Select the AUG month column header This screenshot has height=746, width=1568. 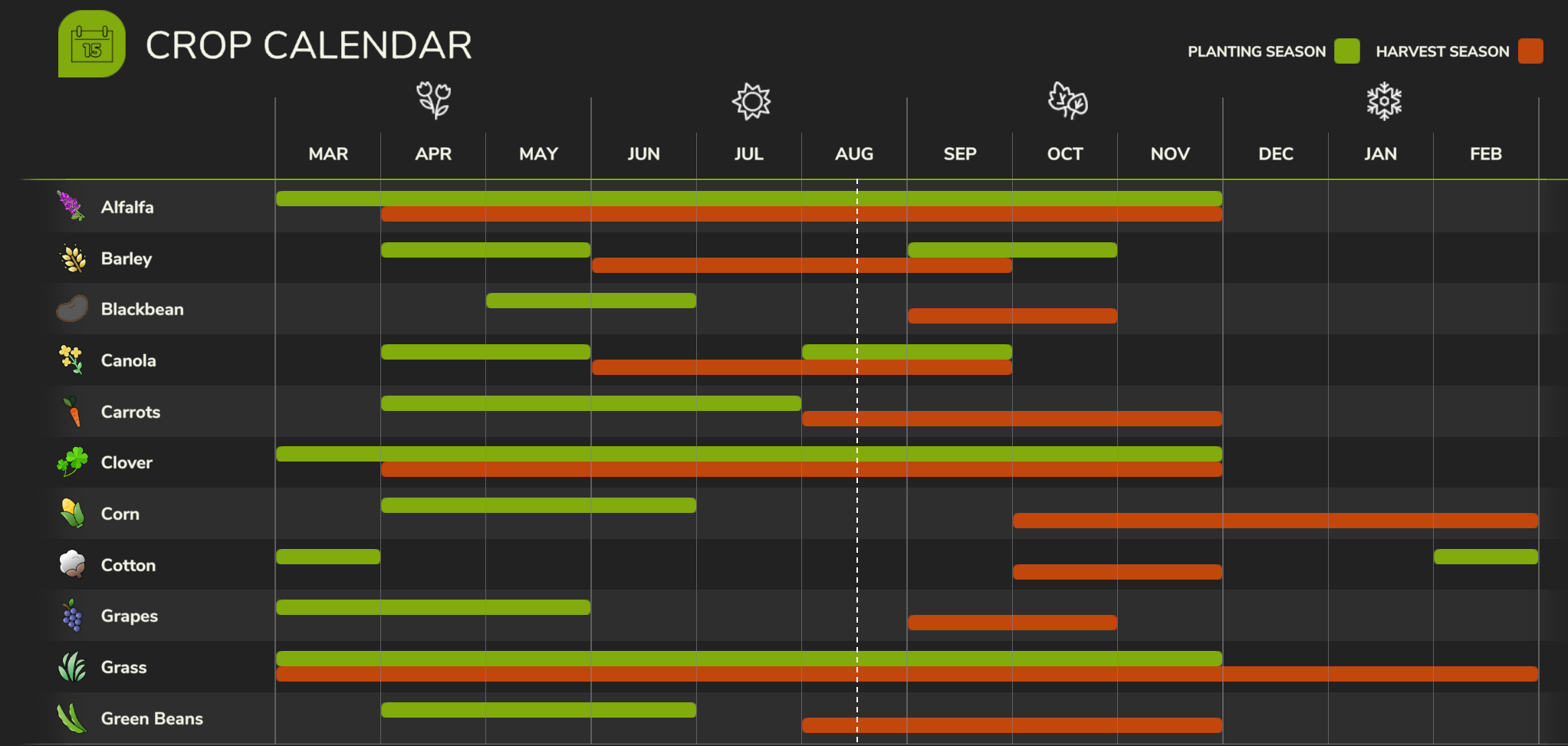(x=854, y=154)
